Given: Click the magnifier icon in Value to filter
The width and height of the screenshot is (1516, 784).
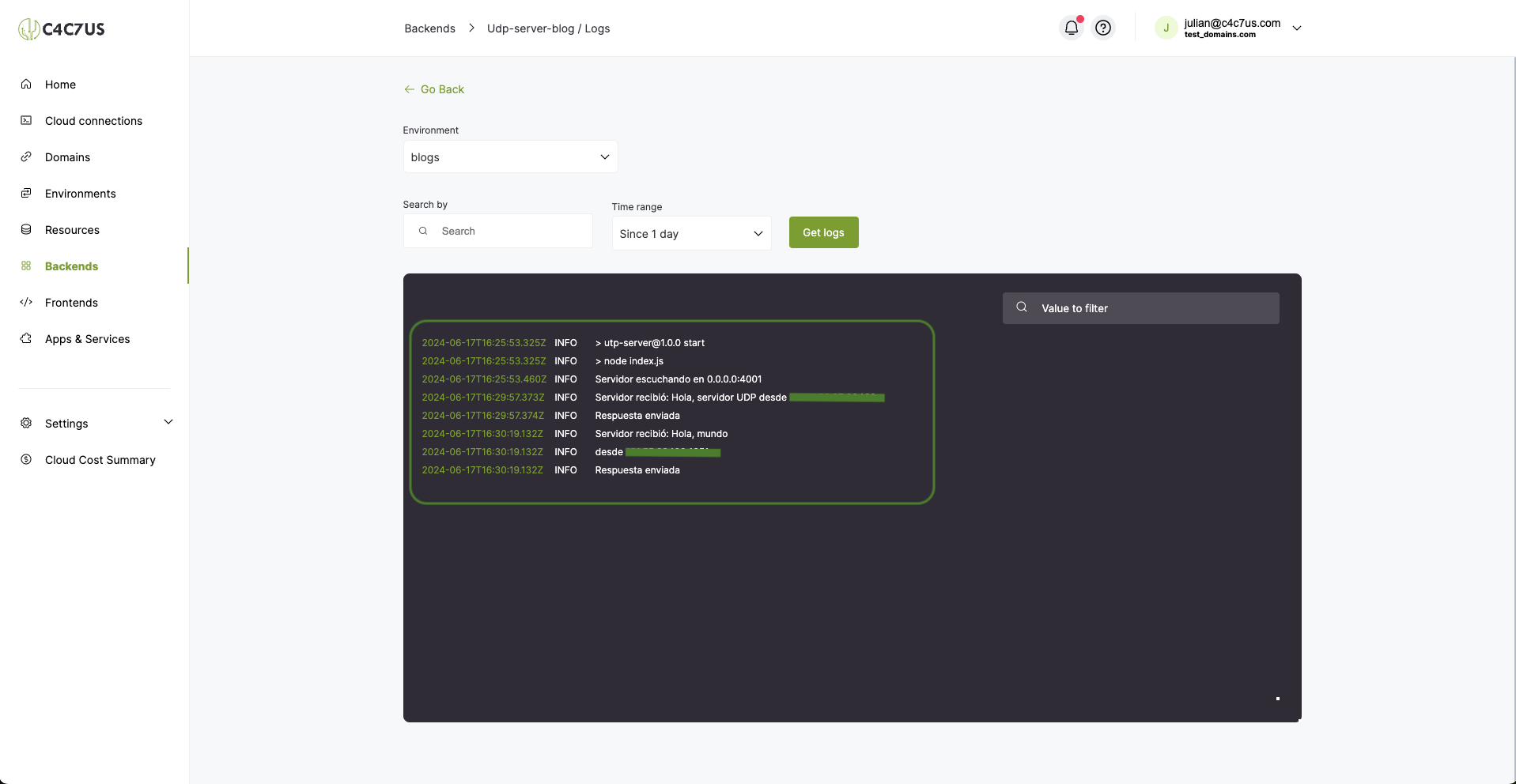Looking at the screenshot, I should tap(1022, 307).
